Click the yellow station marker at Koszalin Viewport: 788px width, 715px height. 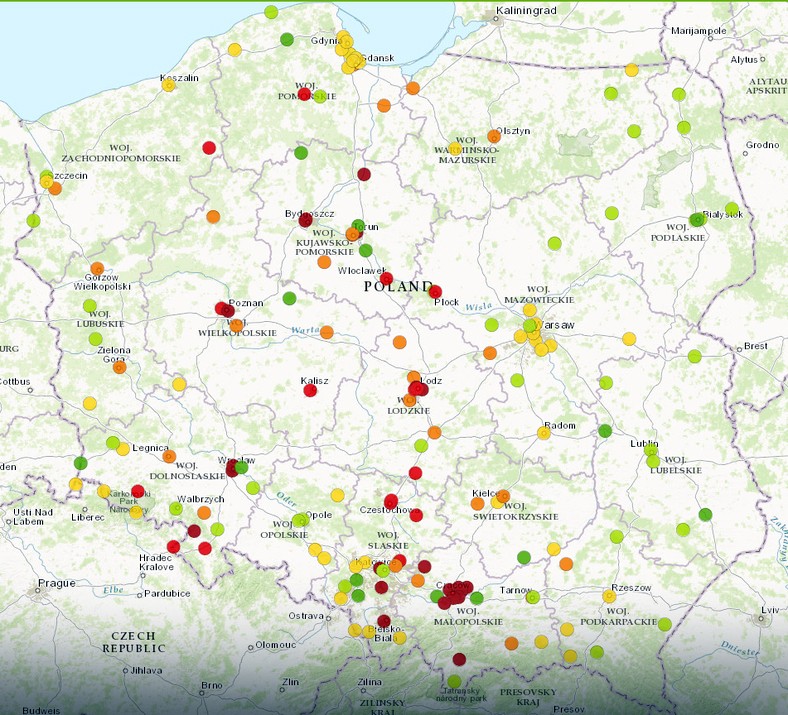[x=168, y=85]
